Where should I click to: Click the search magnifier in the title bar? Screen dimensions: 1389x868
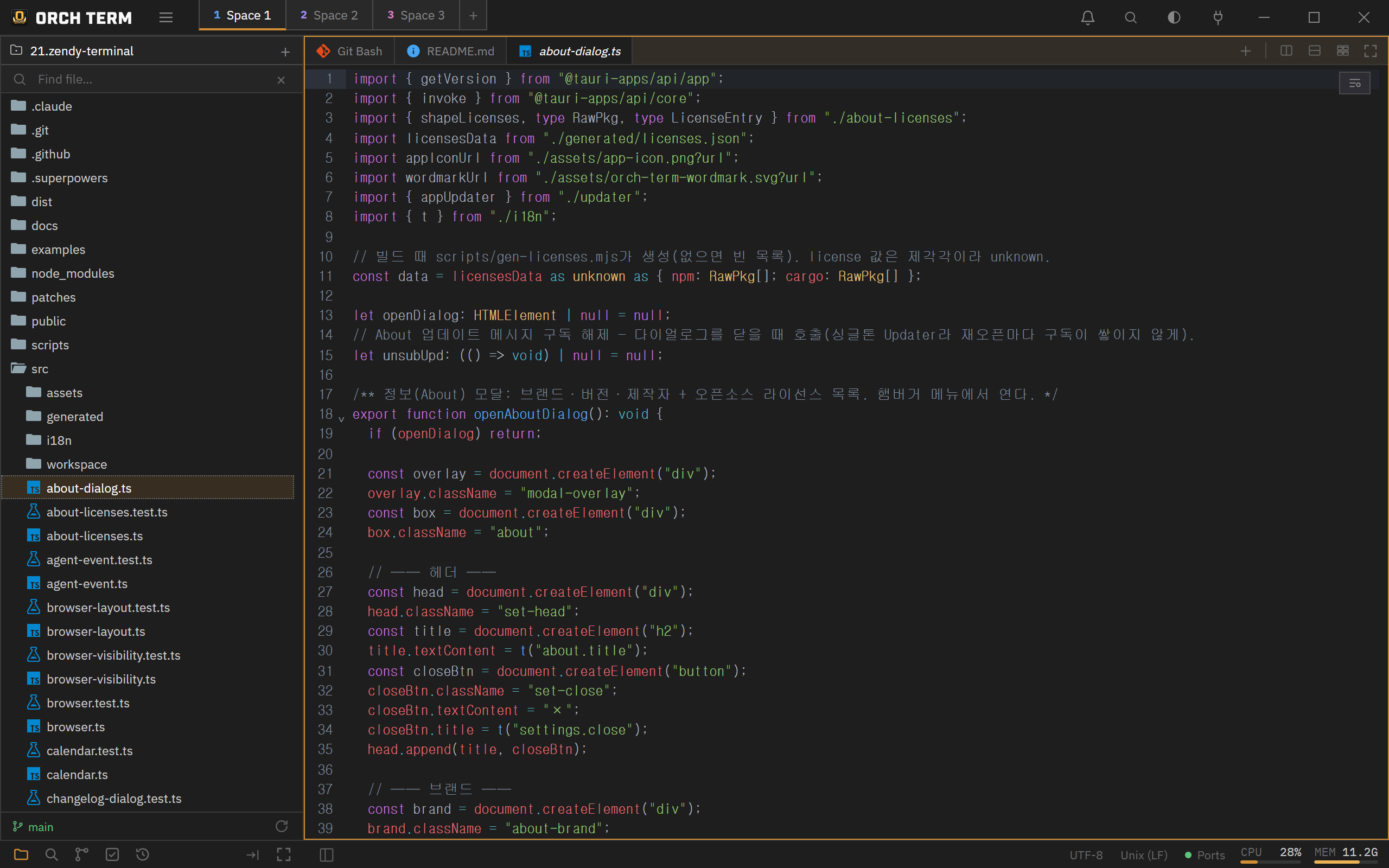click(1131, 17)
